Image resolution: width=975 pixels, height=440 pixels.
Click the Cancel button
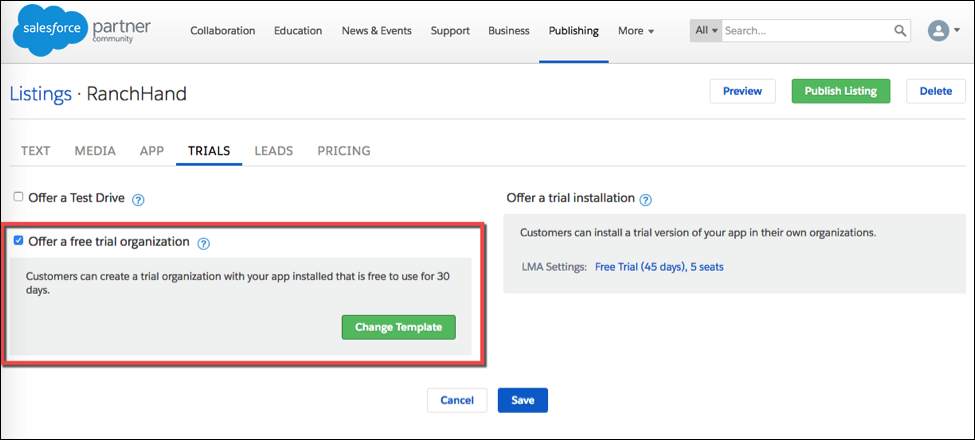(457, 400)
